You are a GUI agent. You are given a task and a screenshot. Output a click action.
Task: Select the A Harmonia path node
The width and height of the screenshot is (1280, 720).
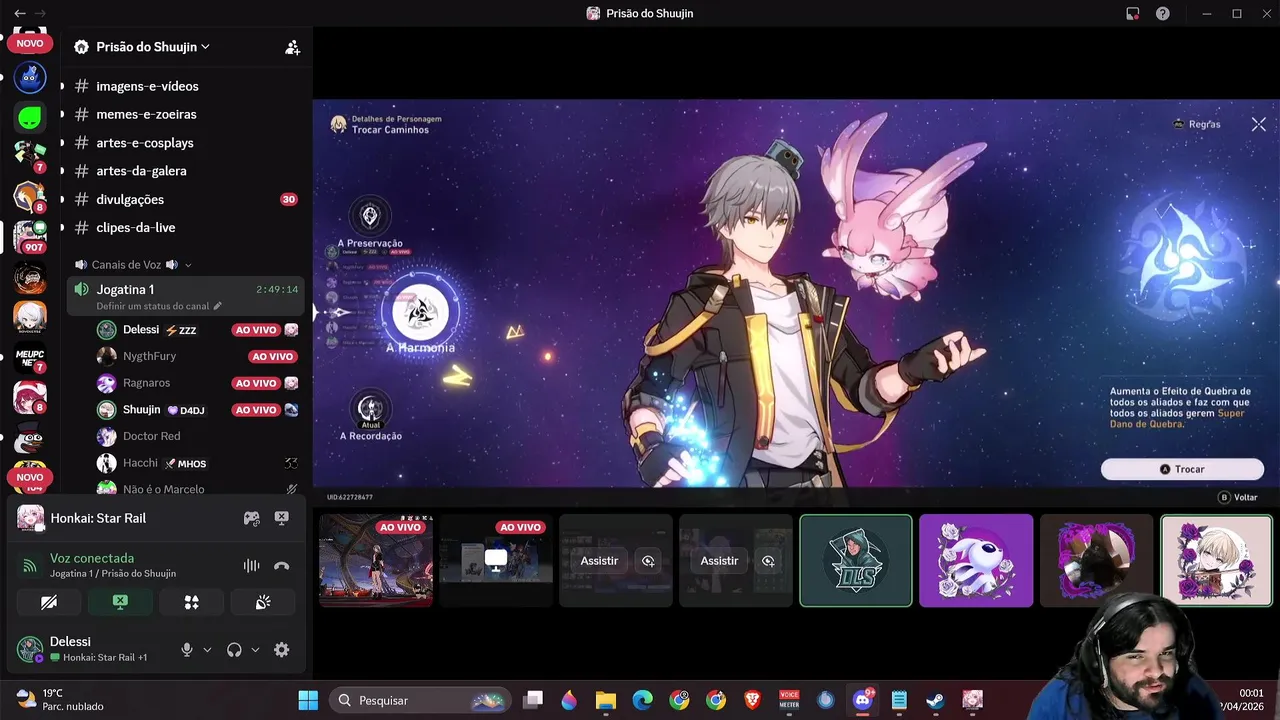point(420,313)
